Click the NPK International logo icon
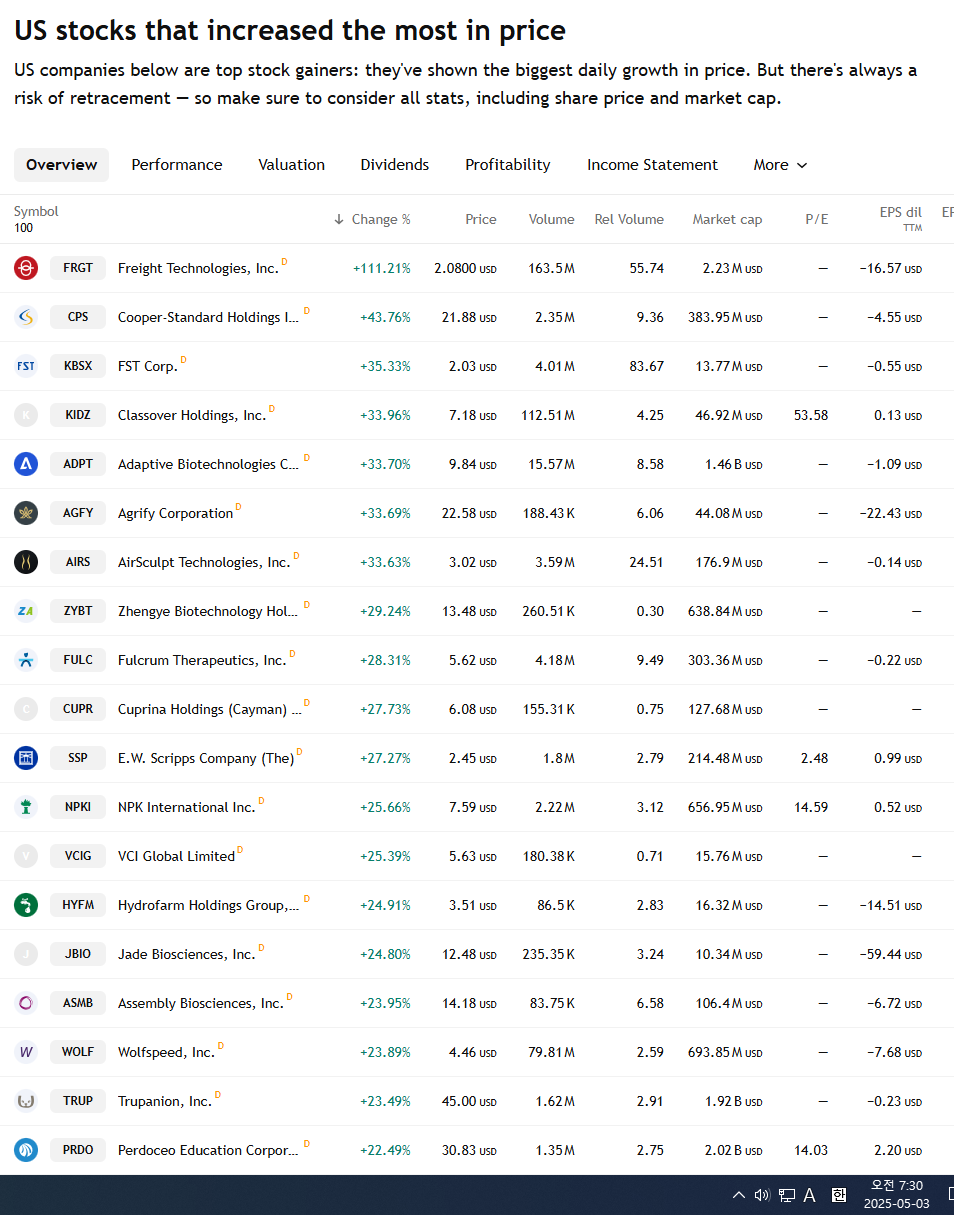This screenshot has width=954, height=1215. (26, 807)
